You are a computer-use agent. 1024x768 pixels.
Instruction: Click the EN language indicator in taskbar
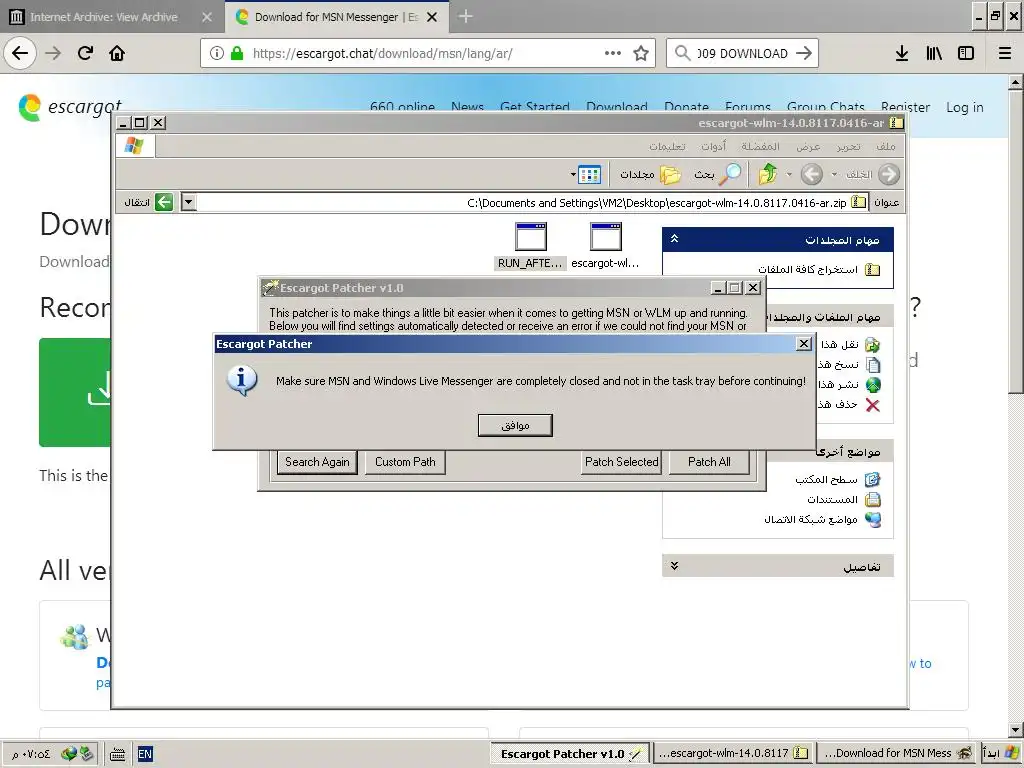(144, 754)
